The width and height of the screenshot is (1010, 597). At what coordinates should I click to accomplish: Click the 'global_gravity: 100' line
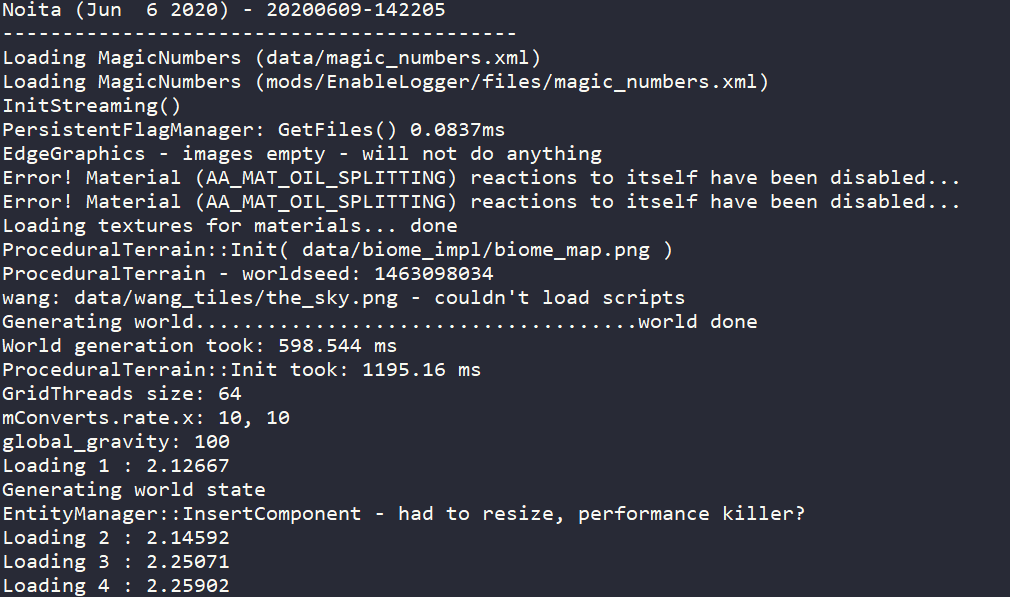tap(115, 442)
